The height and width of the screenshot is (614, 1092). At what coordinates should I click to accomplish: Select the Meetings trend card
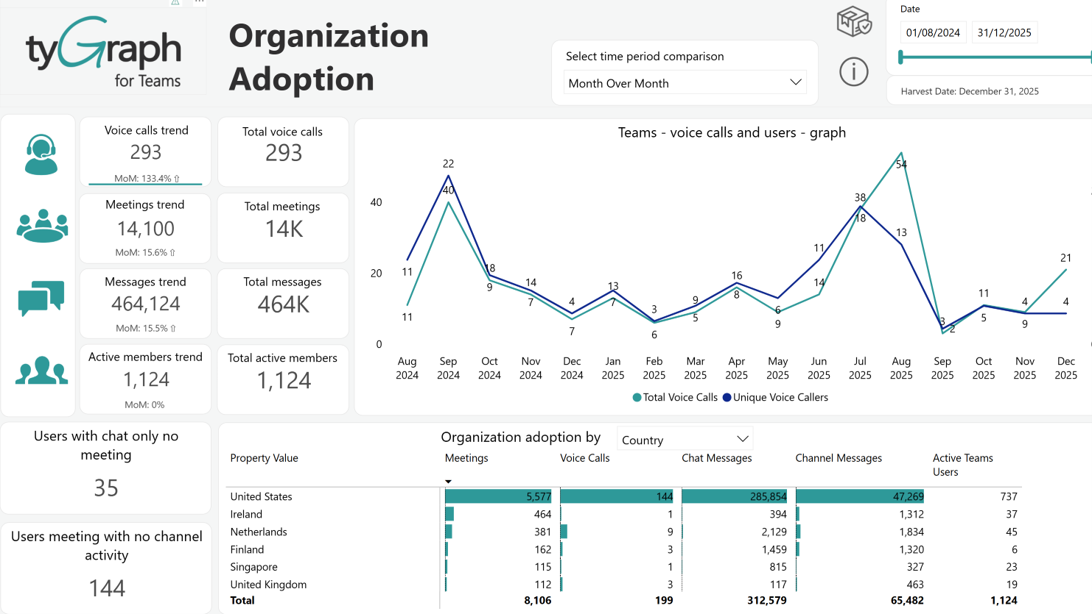click(146, 228)
